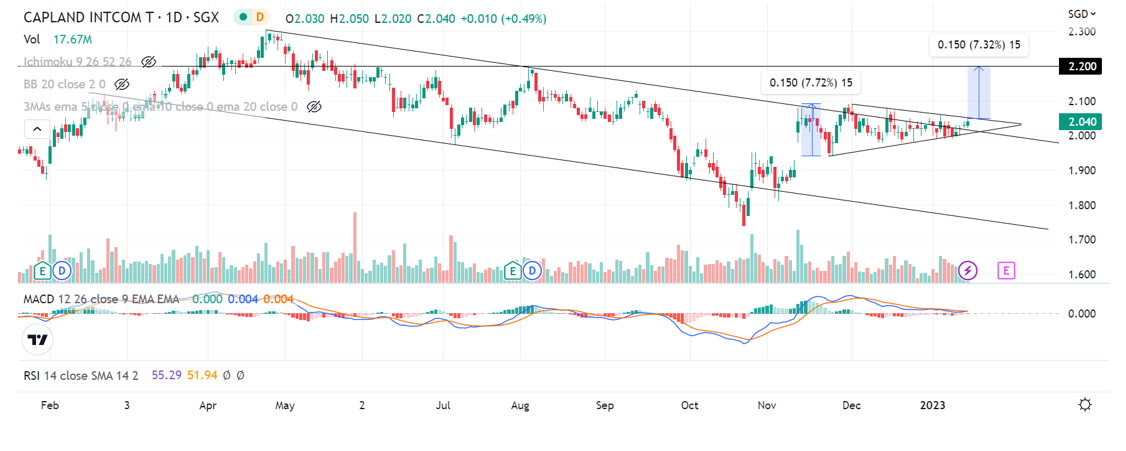
Task: Click the Aug date on time axis
Action: tap(521, 405)
